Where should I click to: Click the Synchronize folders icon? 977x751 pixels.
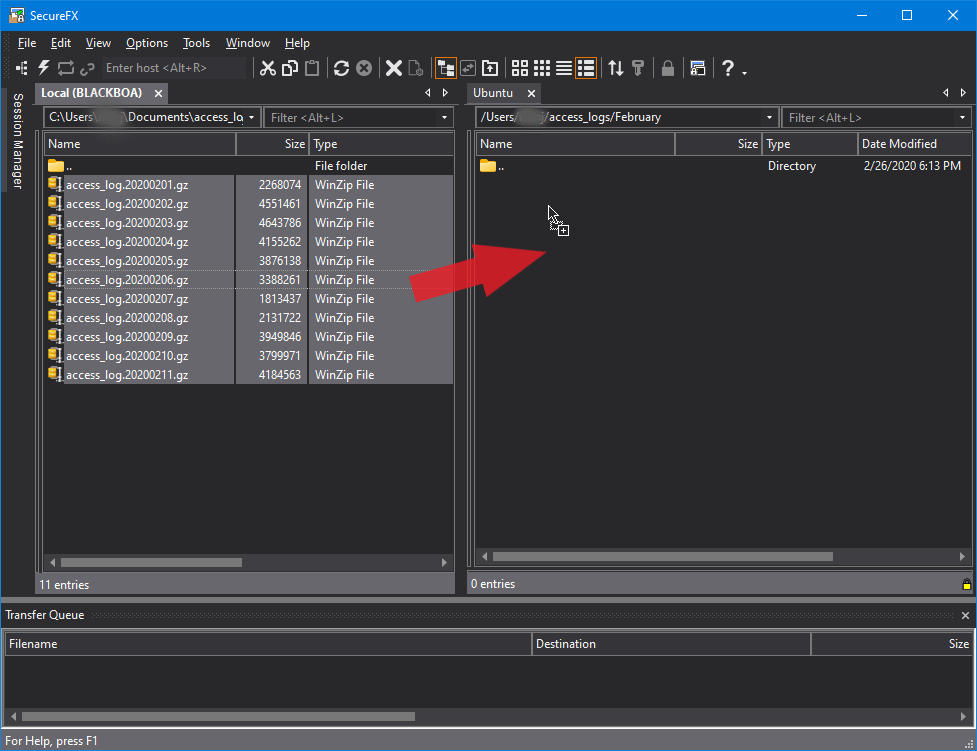(x=468, y=68)
